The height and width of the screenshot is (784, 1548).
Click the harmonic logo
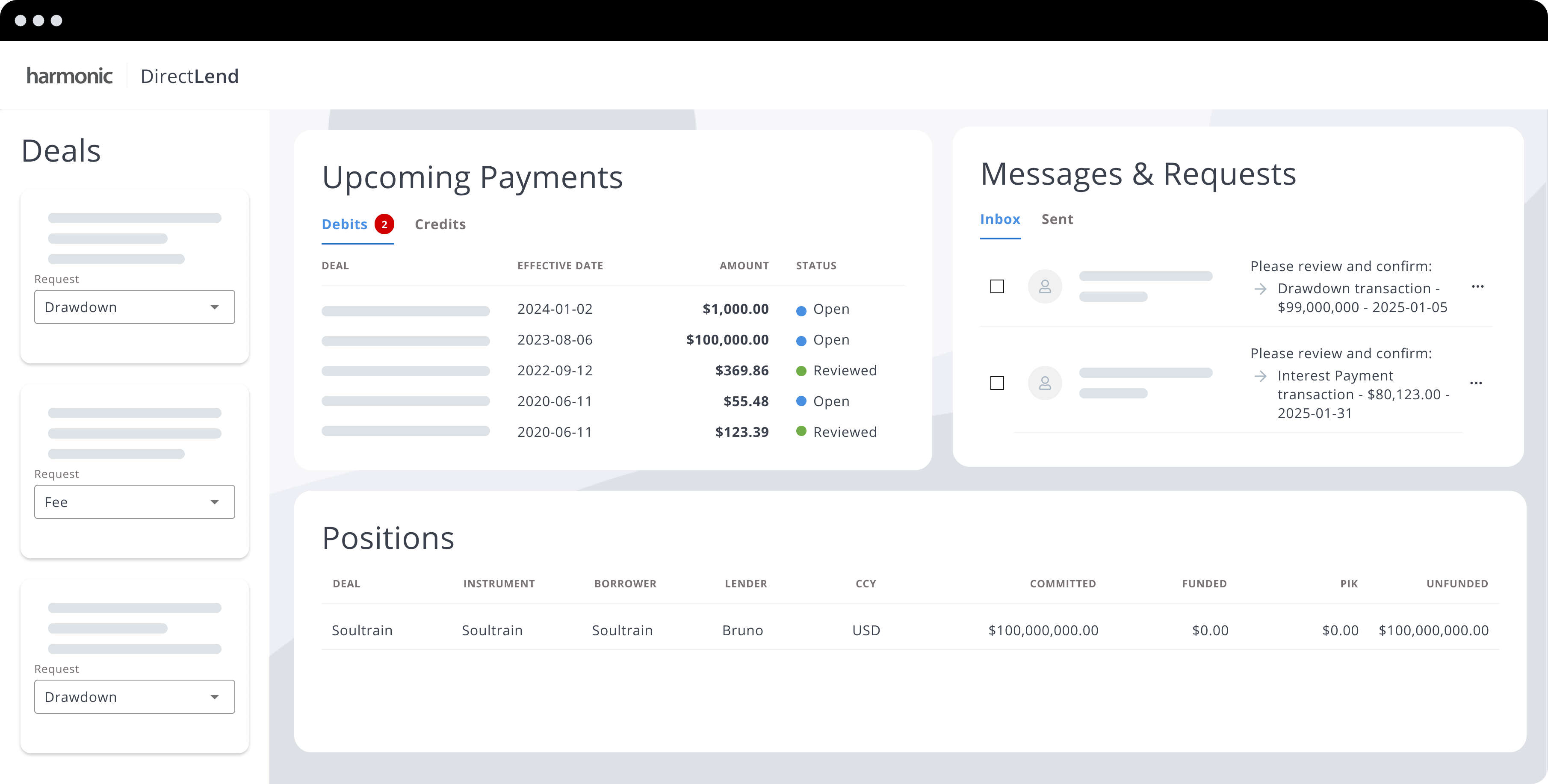tap(70, 76)
